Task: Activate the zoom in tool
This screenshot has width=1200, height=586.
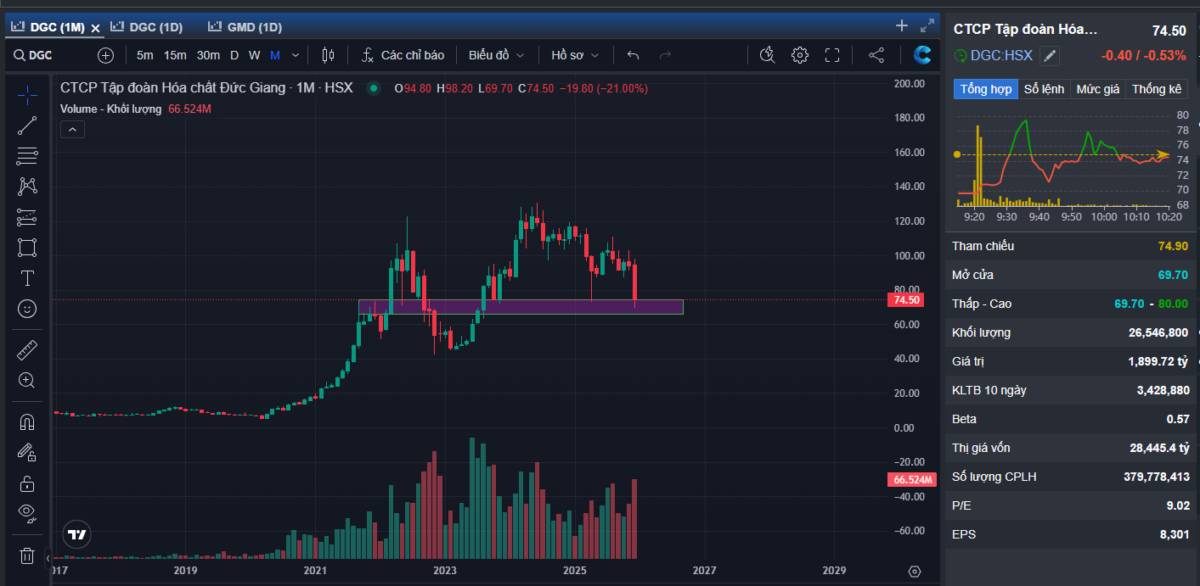Action: tap(27, 380)
